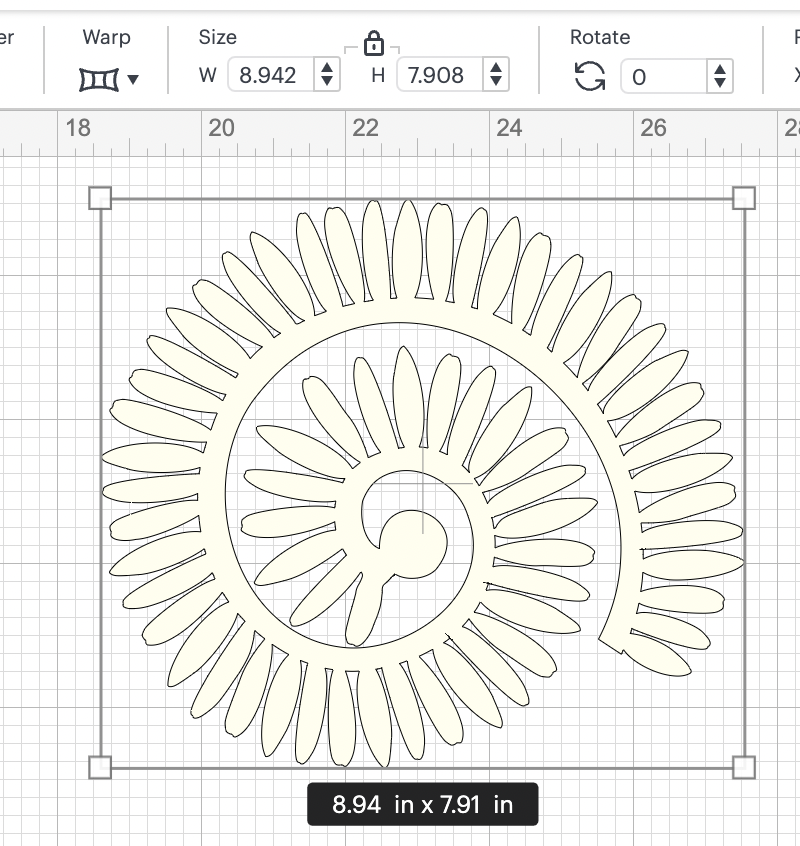Click the Rotate circular arrows icon
The width and height of the screenshot is (800, 846).
tap(590, 75)
